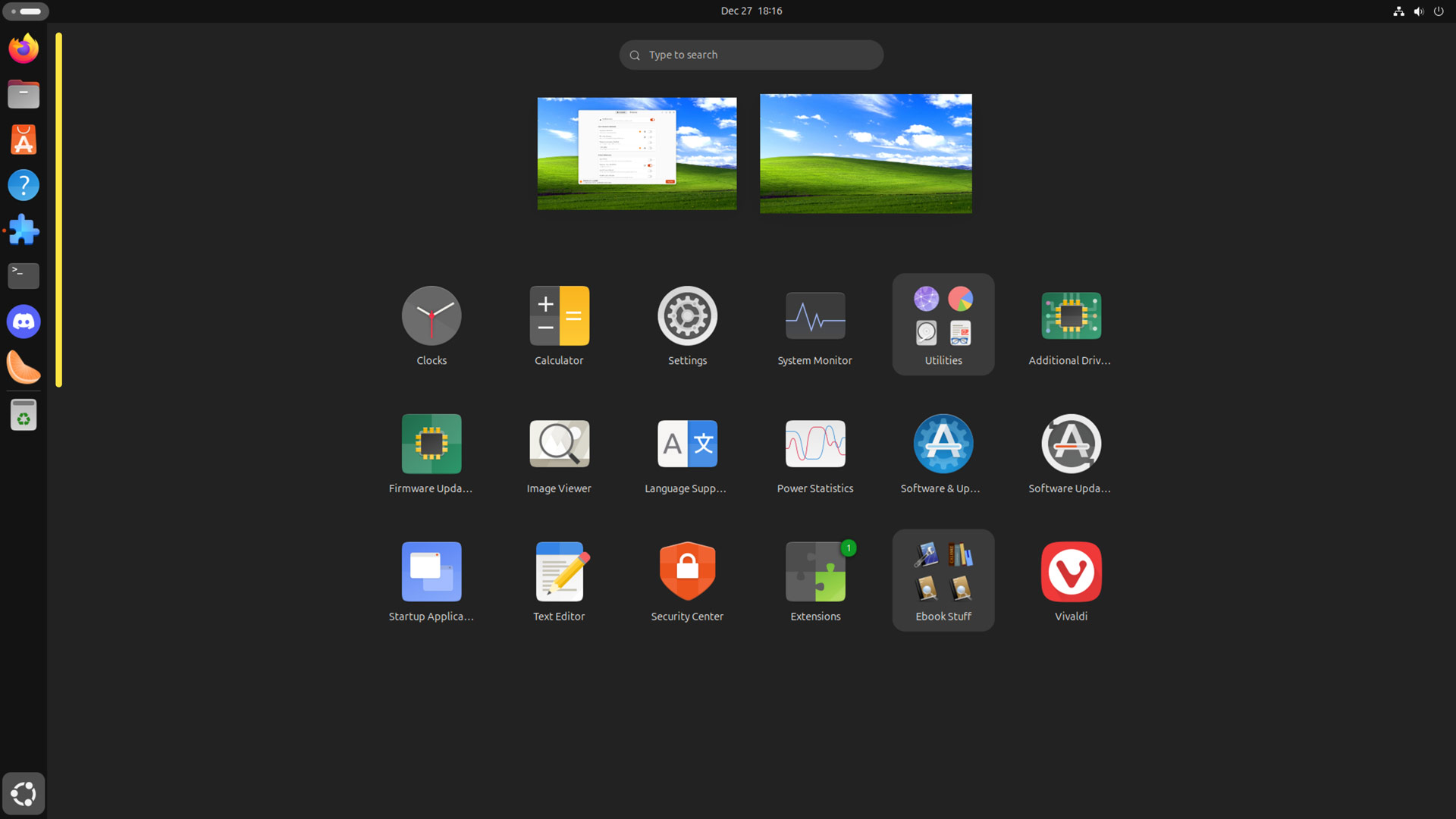Open the Clocks app

point(431,325)
